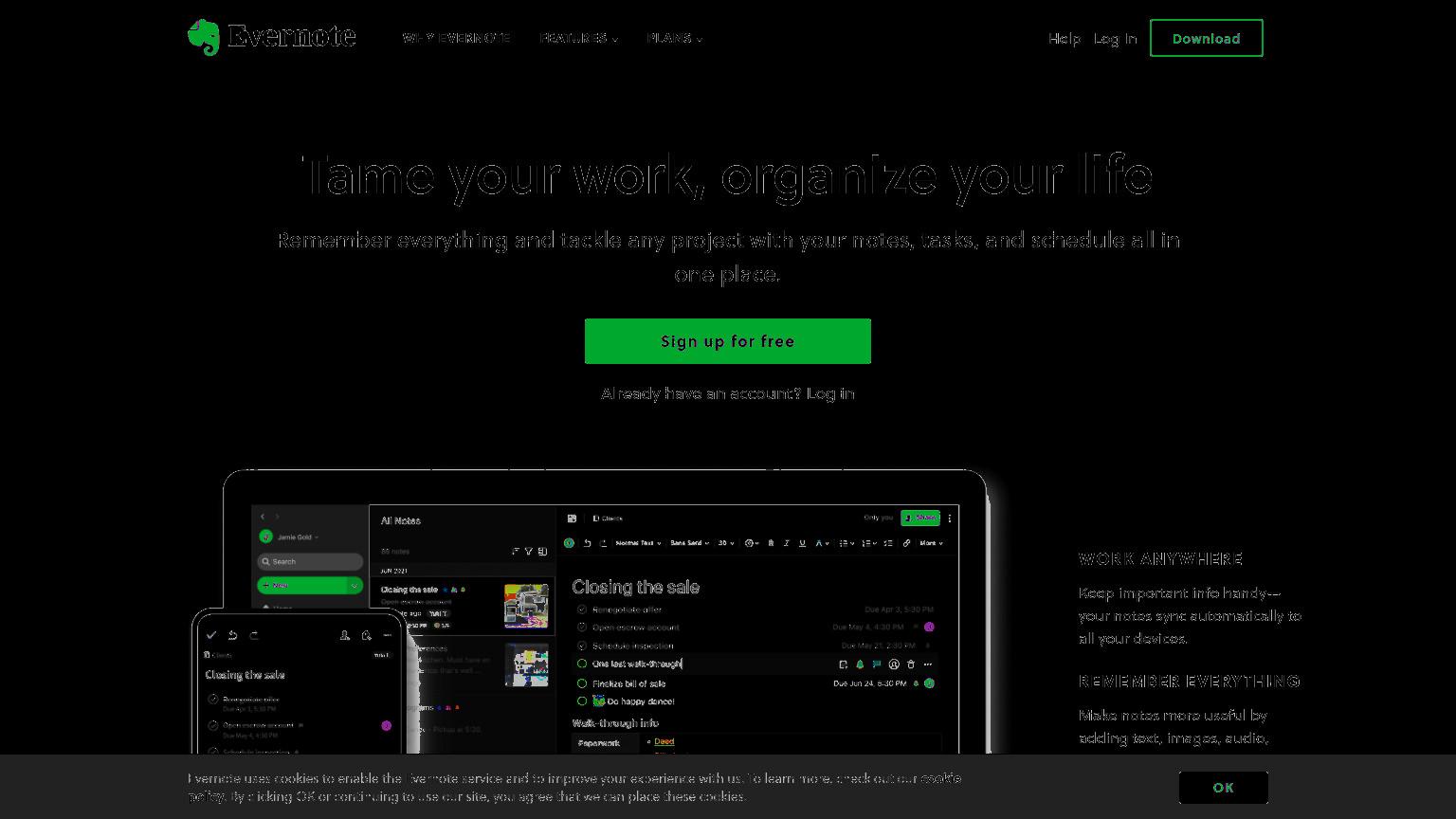The height and width of the screenshot is (819, 1456).
Task: Open the floor plan thumbnail note
Action: click(x=526, y=664)
